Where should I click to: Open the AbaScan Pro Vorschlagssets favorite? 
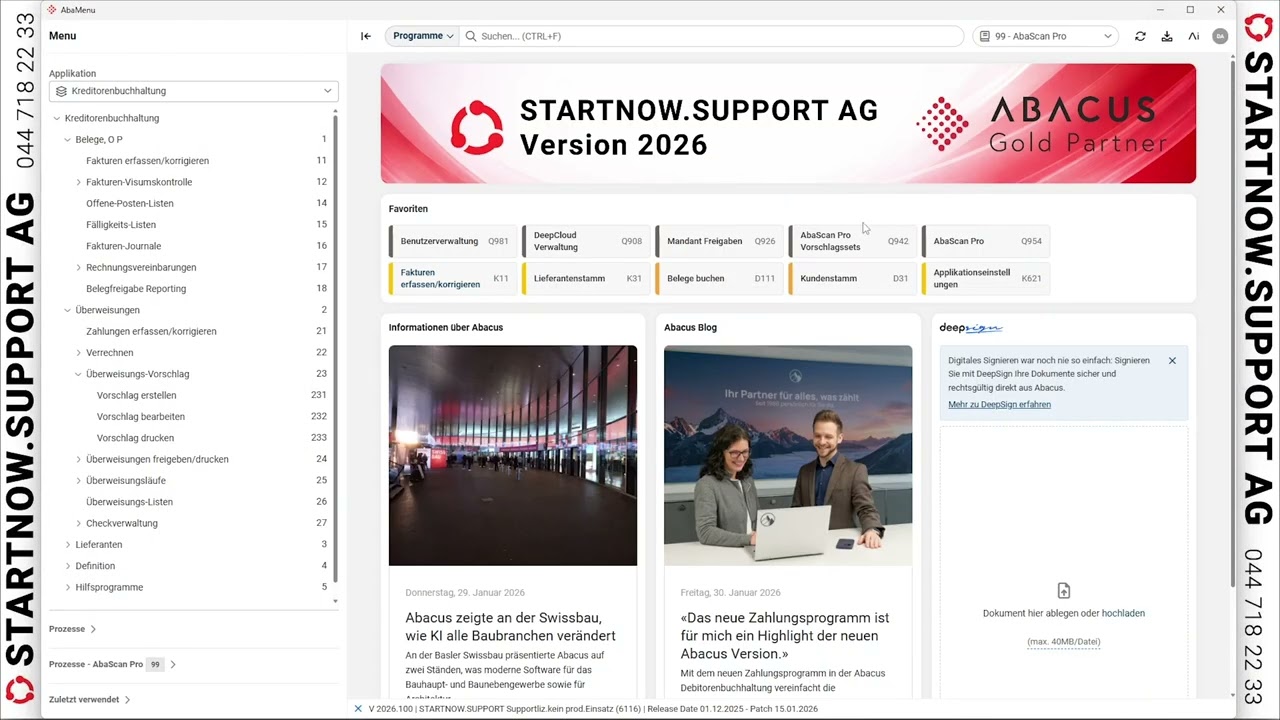853,241
